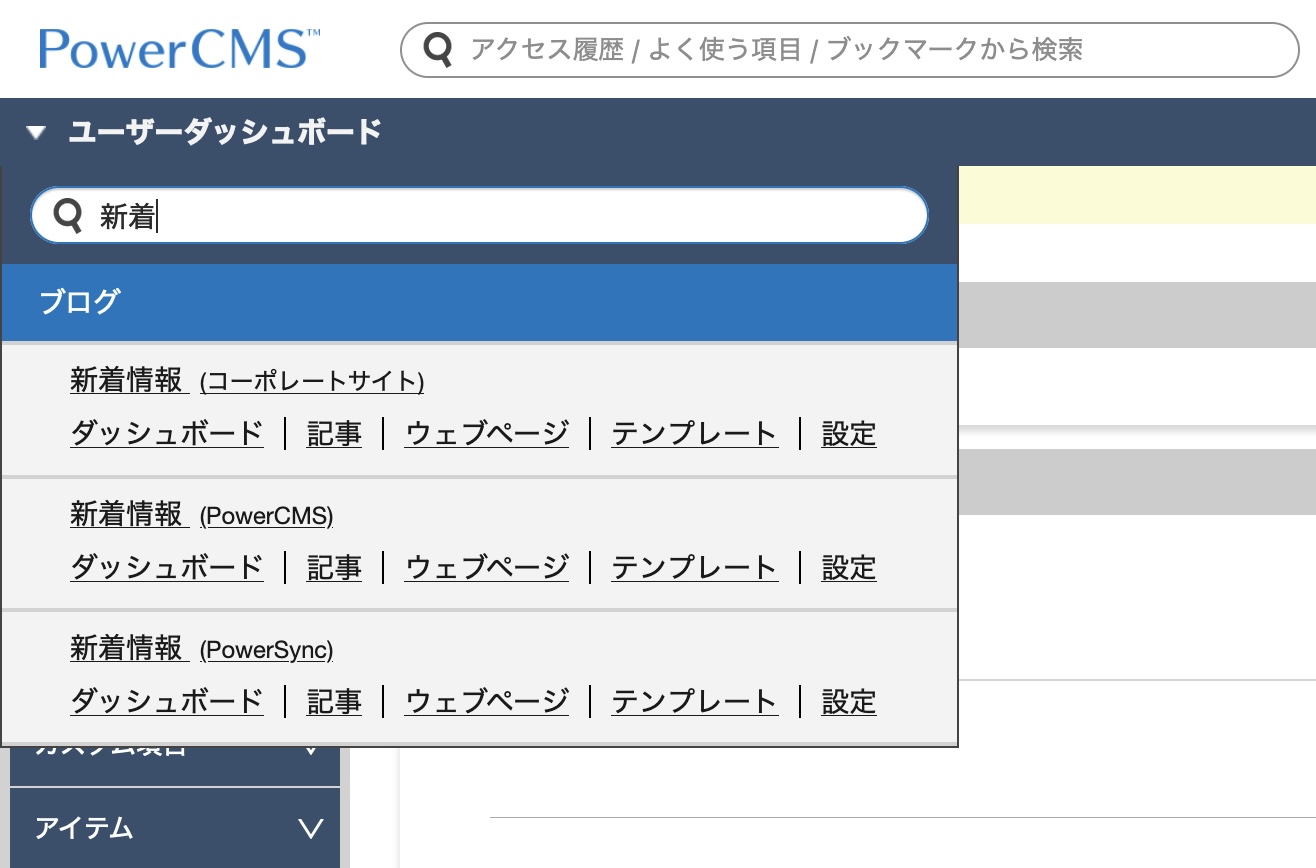Open 新着情報 blog for コーポレートサイト
The width and height of the screenshot is (1316, 868).
[127, 380]
